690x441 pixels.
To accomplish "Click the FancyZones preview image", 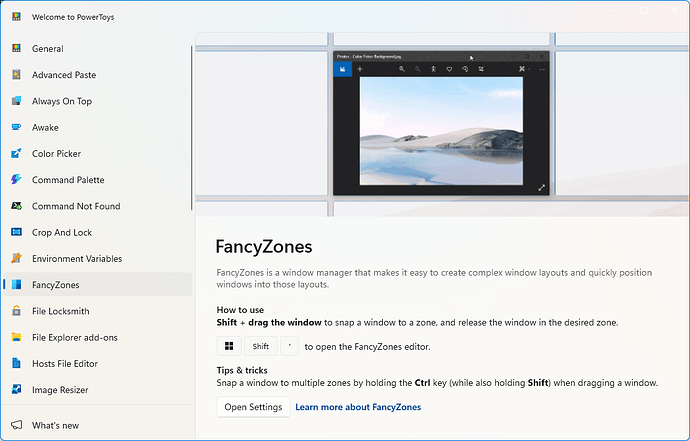I will (442, 123).
